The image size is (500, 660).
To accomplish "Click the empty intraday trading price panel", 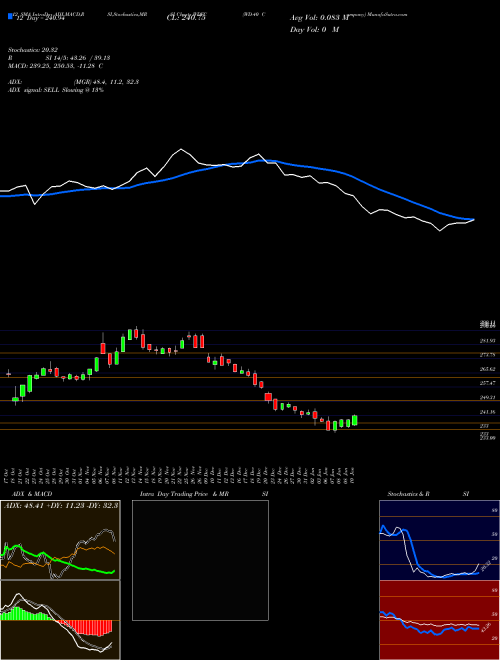I will click(200, 560).
